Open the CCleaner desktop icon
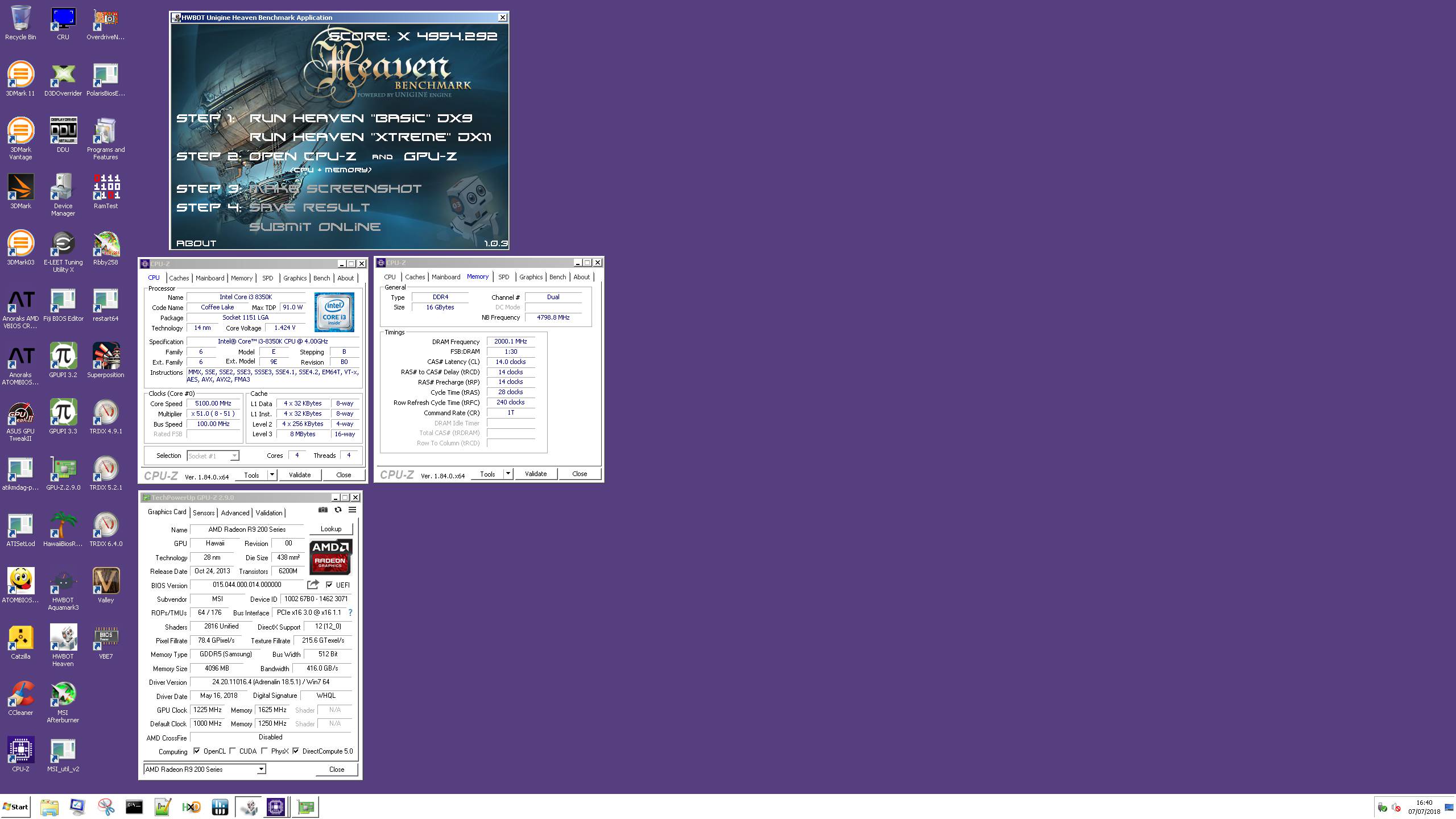1456x819 pixels. pyautogui.click(x=20, y=698)
